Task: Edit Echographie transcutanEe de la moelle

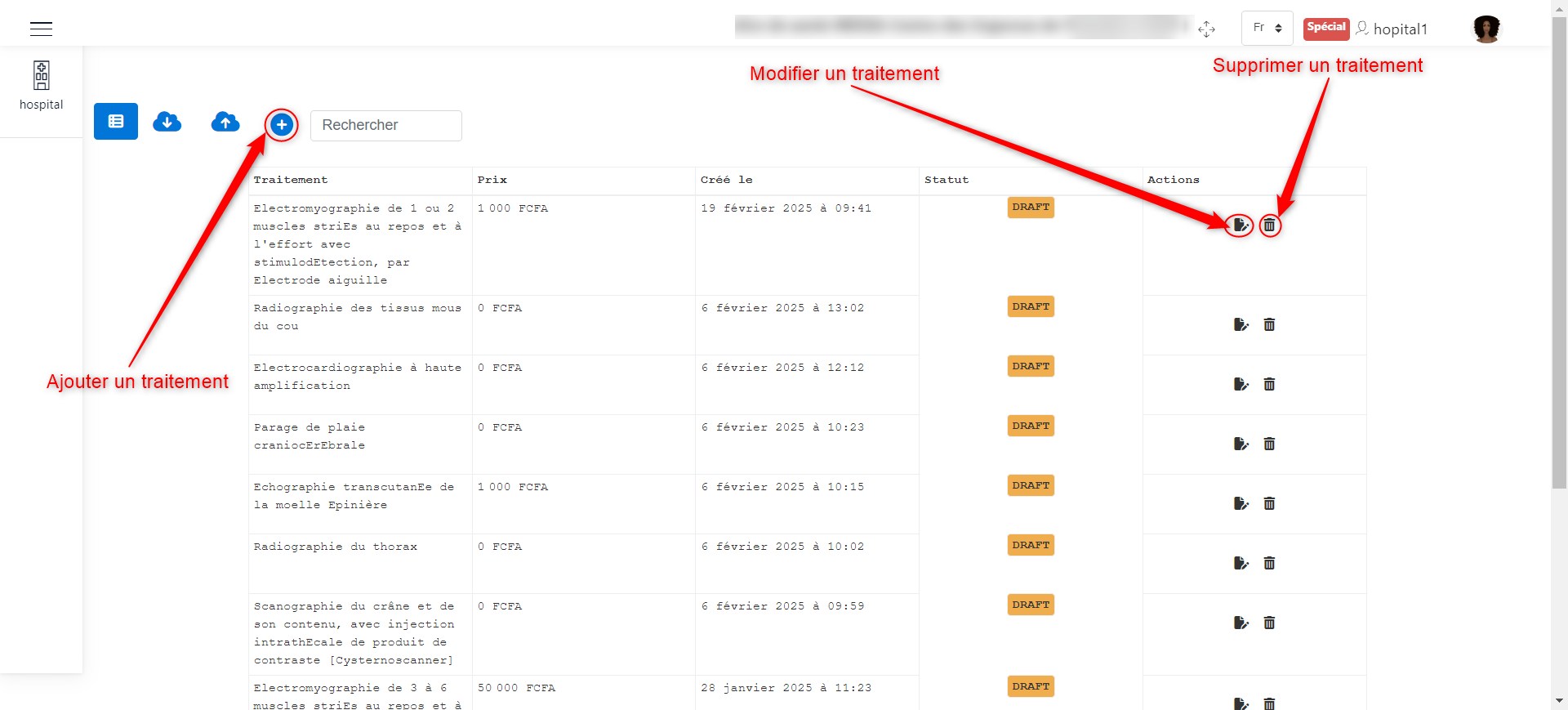Action: coord(1241,503)
